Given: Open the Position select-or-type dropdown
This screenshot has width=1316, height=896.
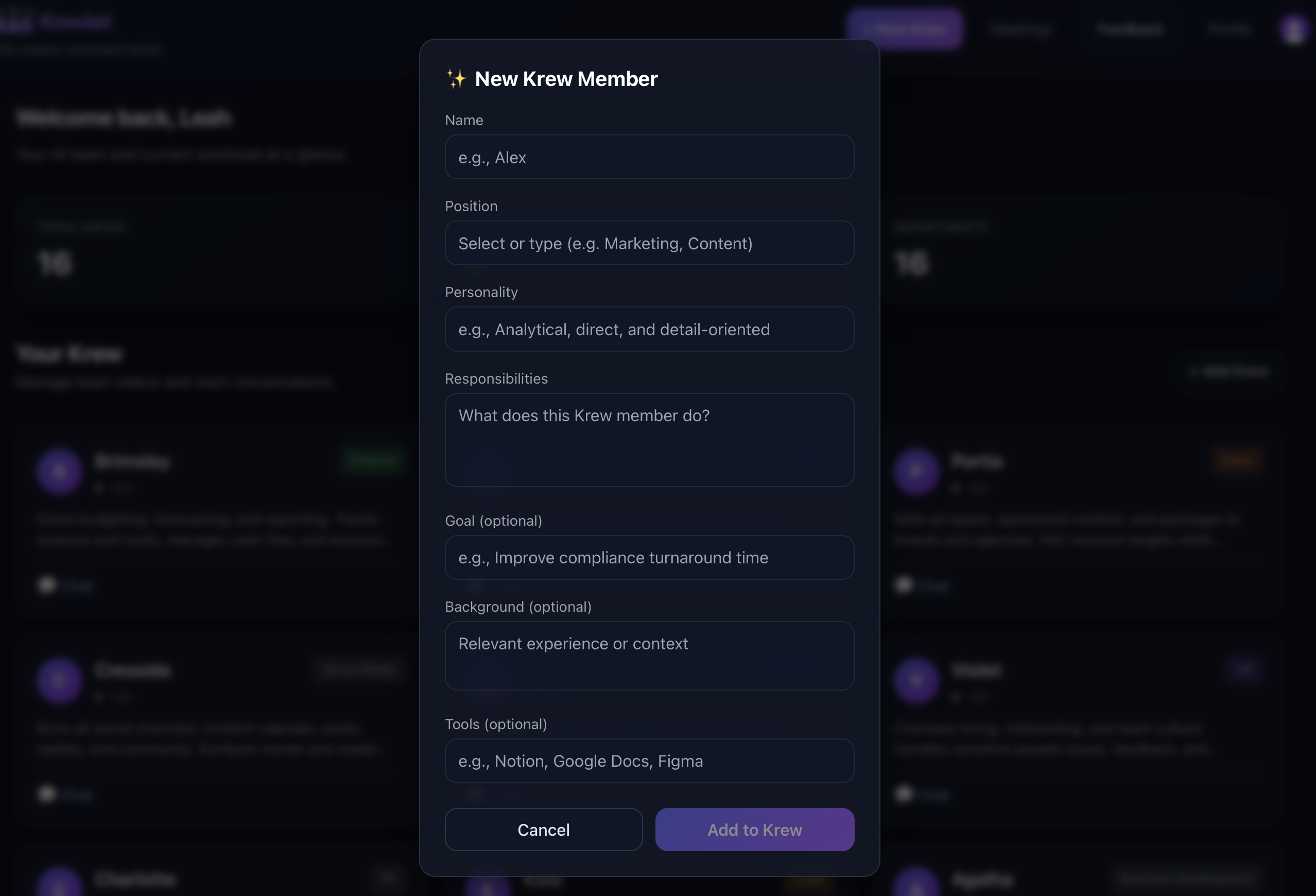Looking at the screenshot, I should [x=649, y=243].
